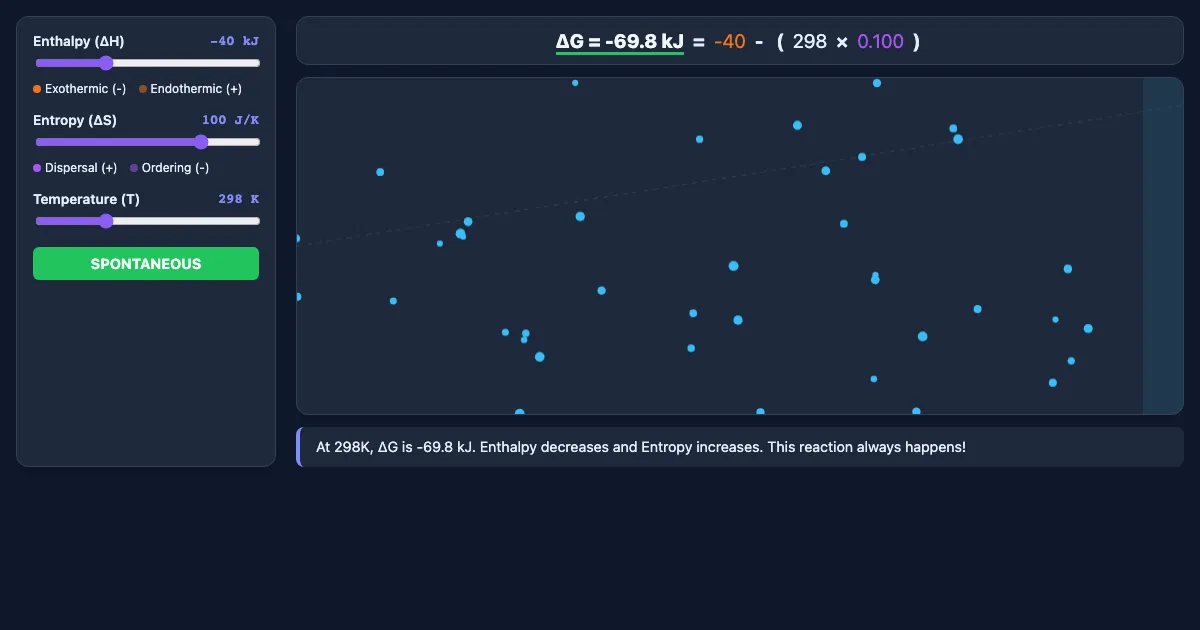
Task: Click the Endothermic (+) legend text
Action: tap(196, 89)
